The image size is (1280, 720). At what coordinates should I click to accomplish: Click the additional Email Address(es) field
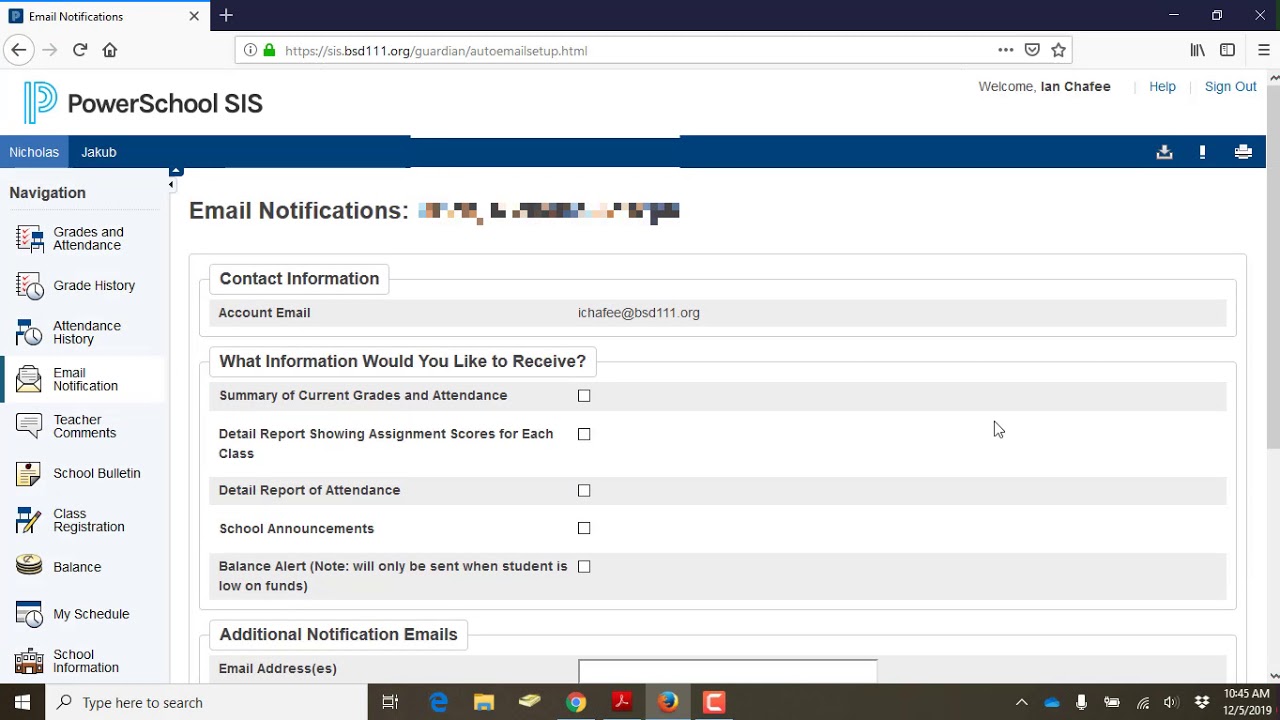(728, 671)
